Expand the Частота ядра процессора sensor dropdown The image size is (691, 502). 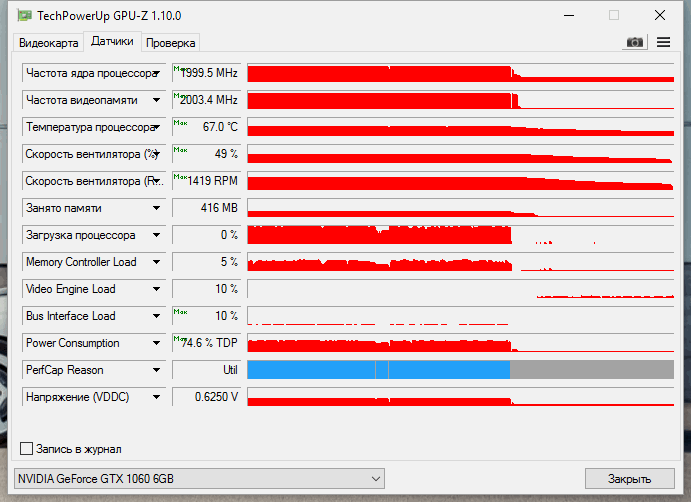pyautogui.click(x=156, y=73)
